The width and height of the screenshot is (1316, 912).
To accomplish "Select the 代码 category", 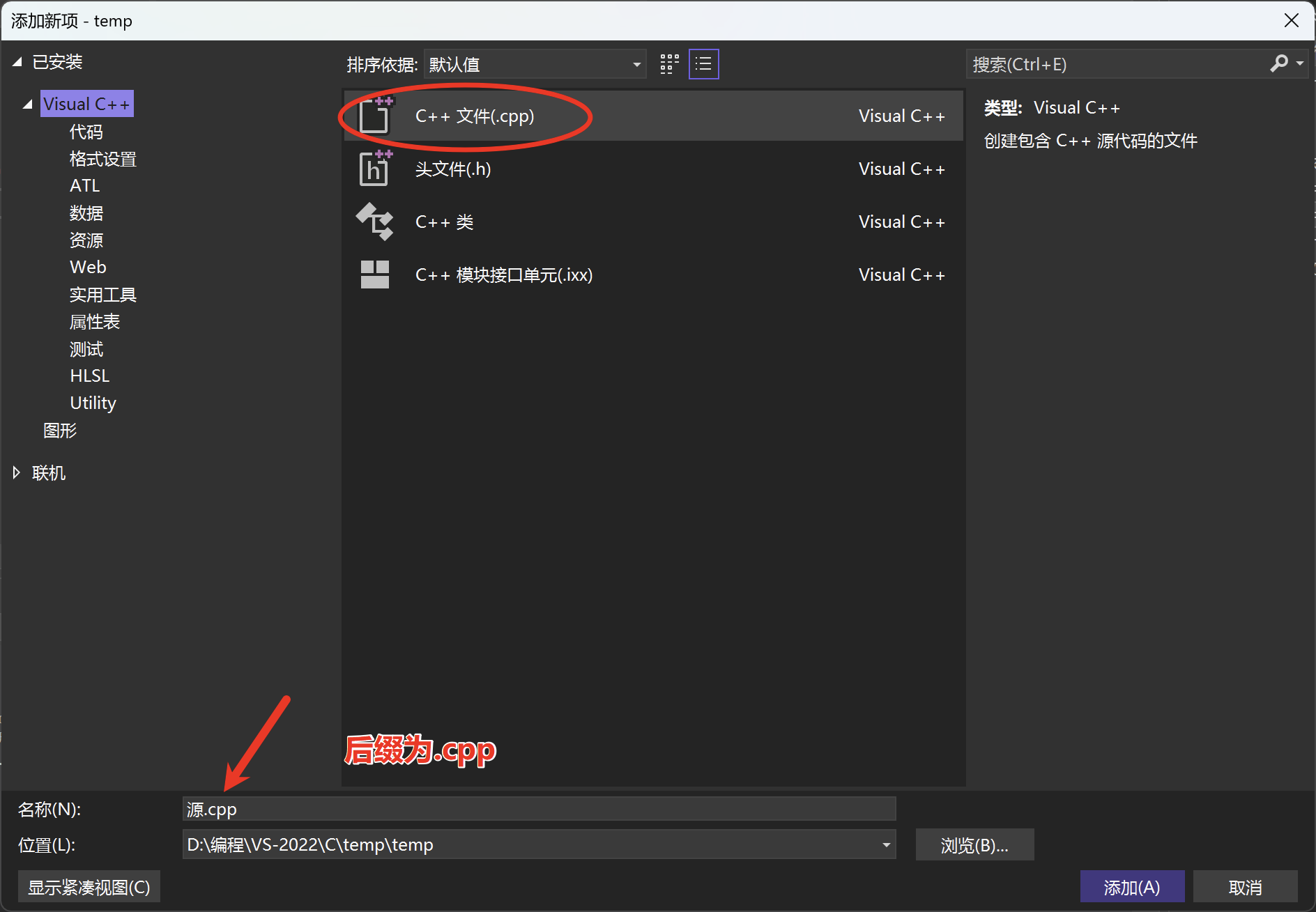I will (86, 132).
